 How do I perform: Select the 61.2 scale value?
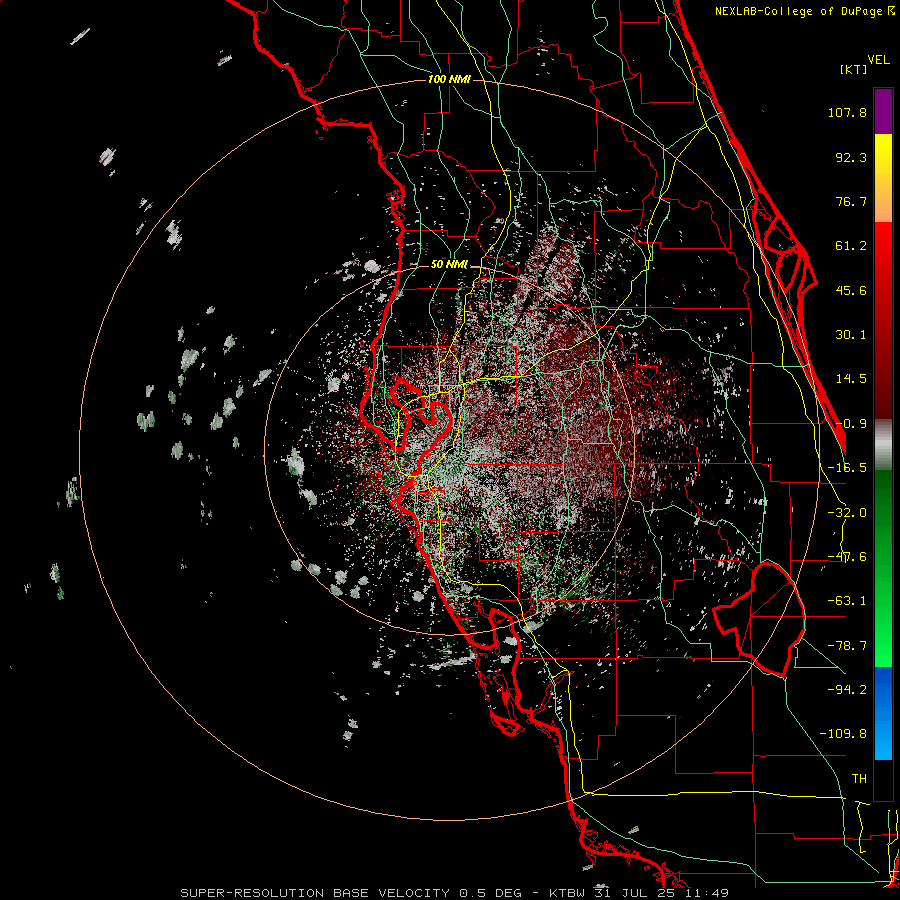click(851, 246)
